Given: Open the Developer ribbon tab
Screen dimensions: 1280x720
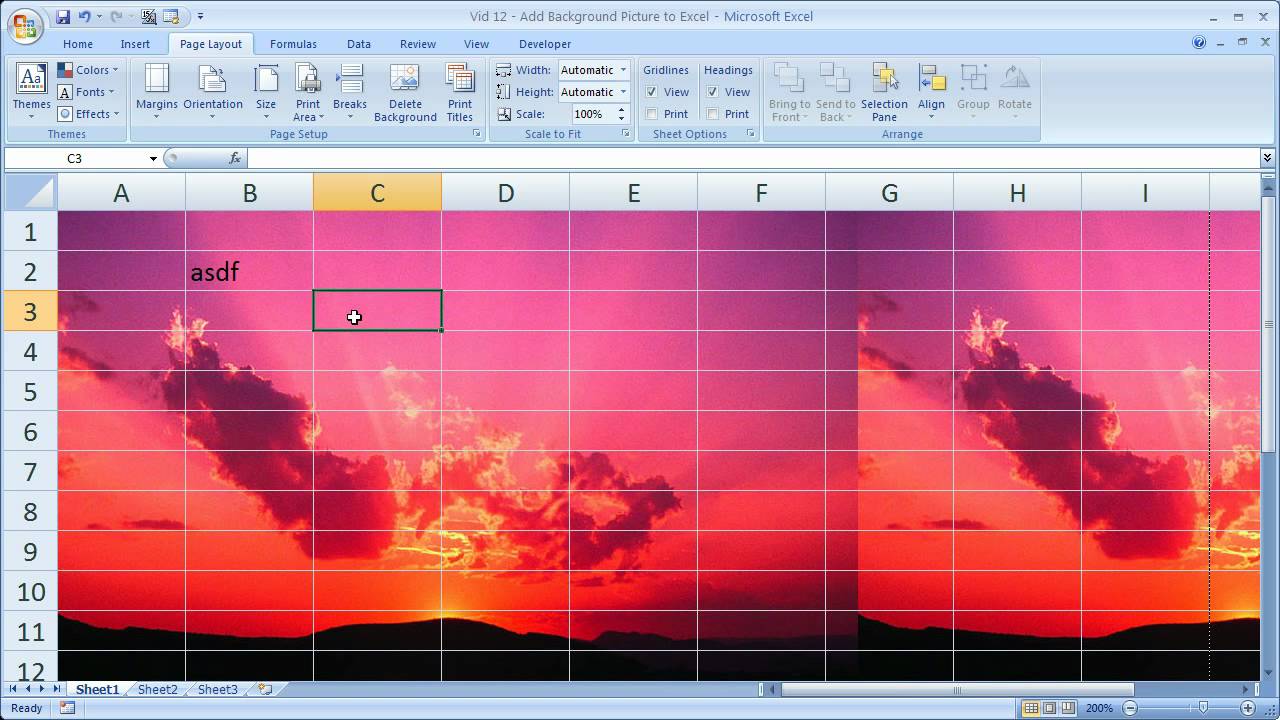Looking at the screenshot, I should (x=545, y=43).
